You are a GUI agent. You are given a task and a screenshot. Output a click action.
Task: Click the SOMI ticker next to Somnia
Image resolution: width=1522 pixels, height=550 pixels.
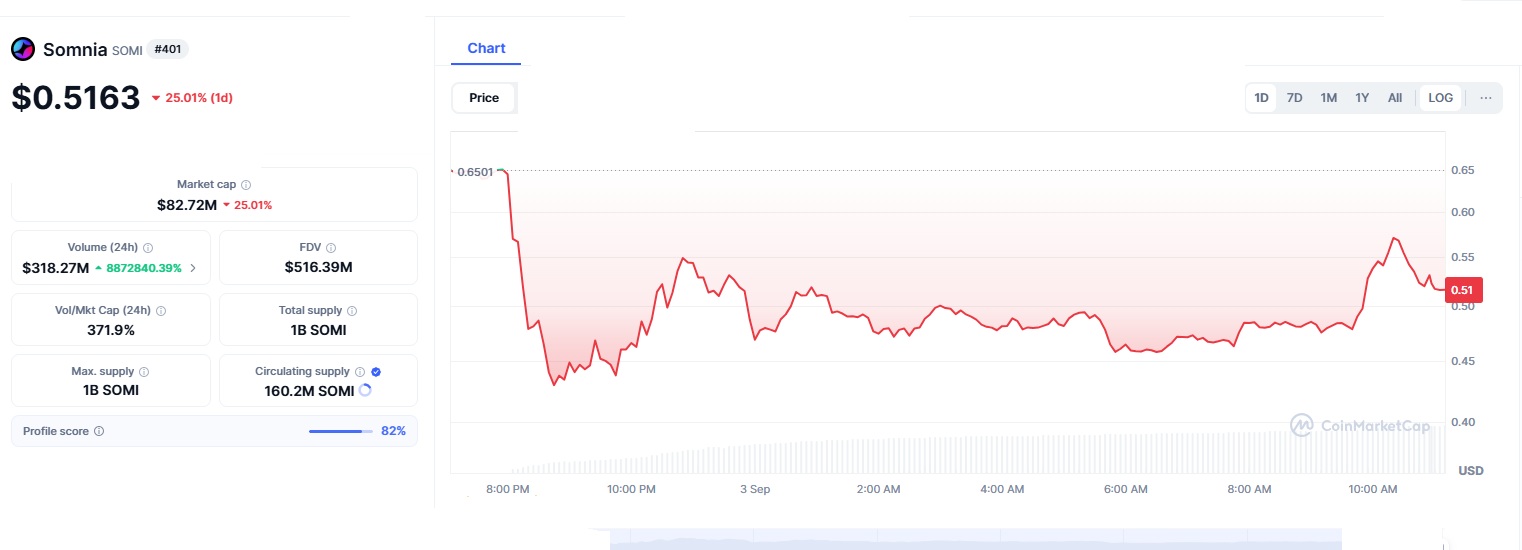click(x=128, y=50)
